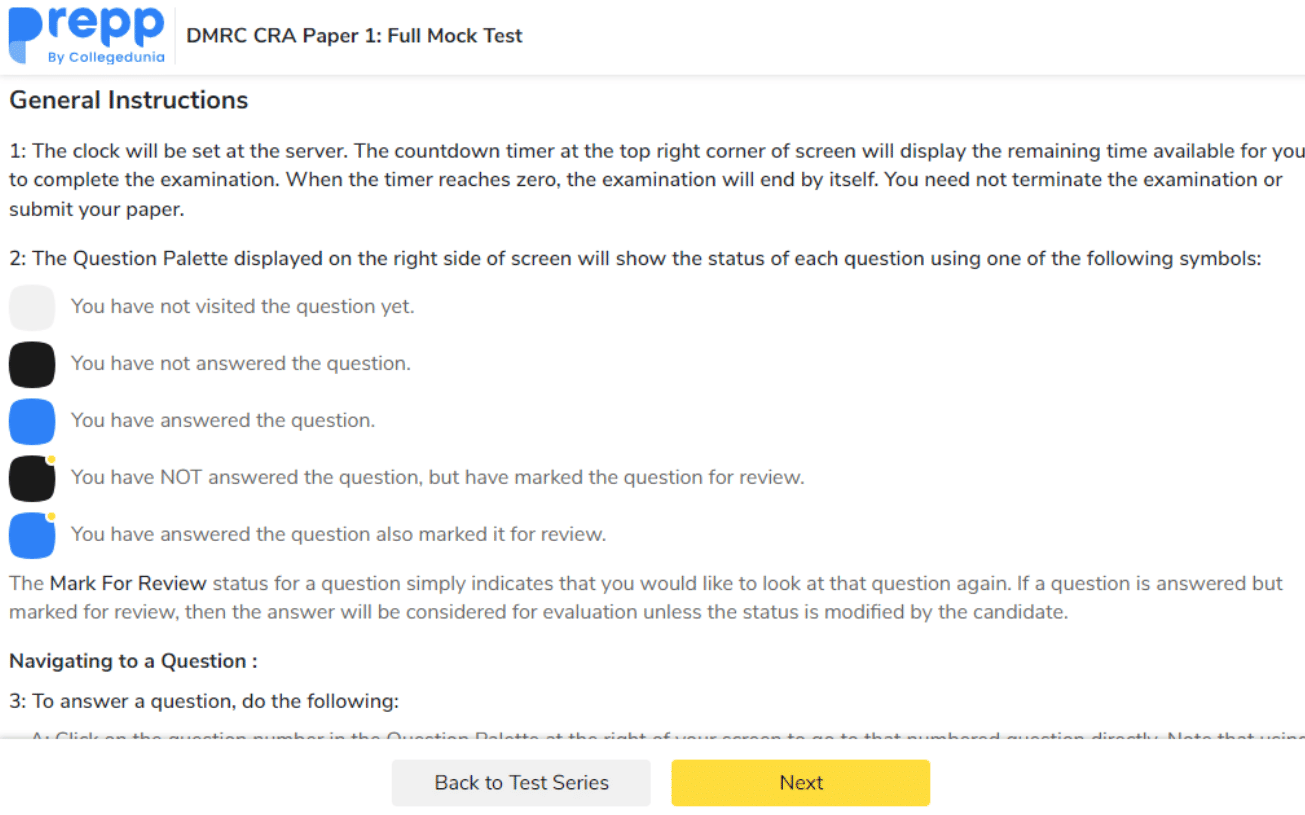
Task: Click the 'By Collegedunia' text under logo
Action: coord(106,57)
